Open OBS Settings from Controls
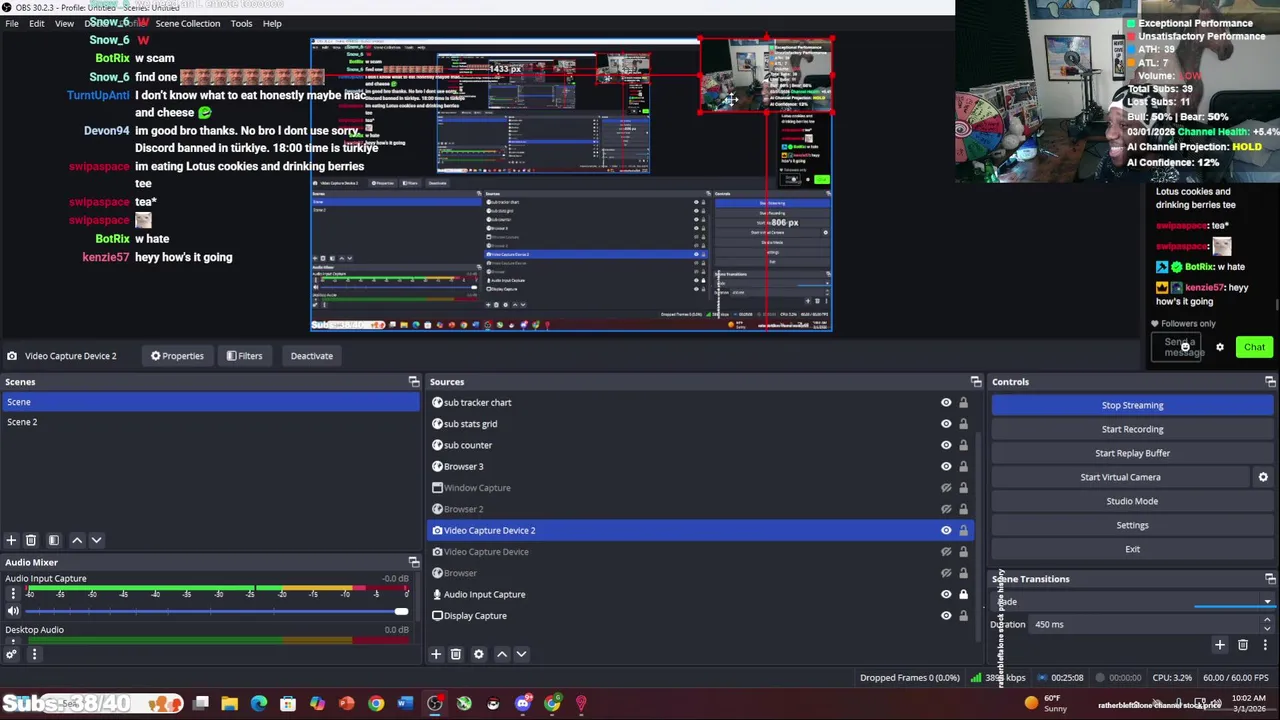 [1132, 525]
